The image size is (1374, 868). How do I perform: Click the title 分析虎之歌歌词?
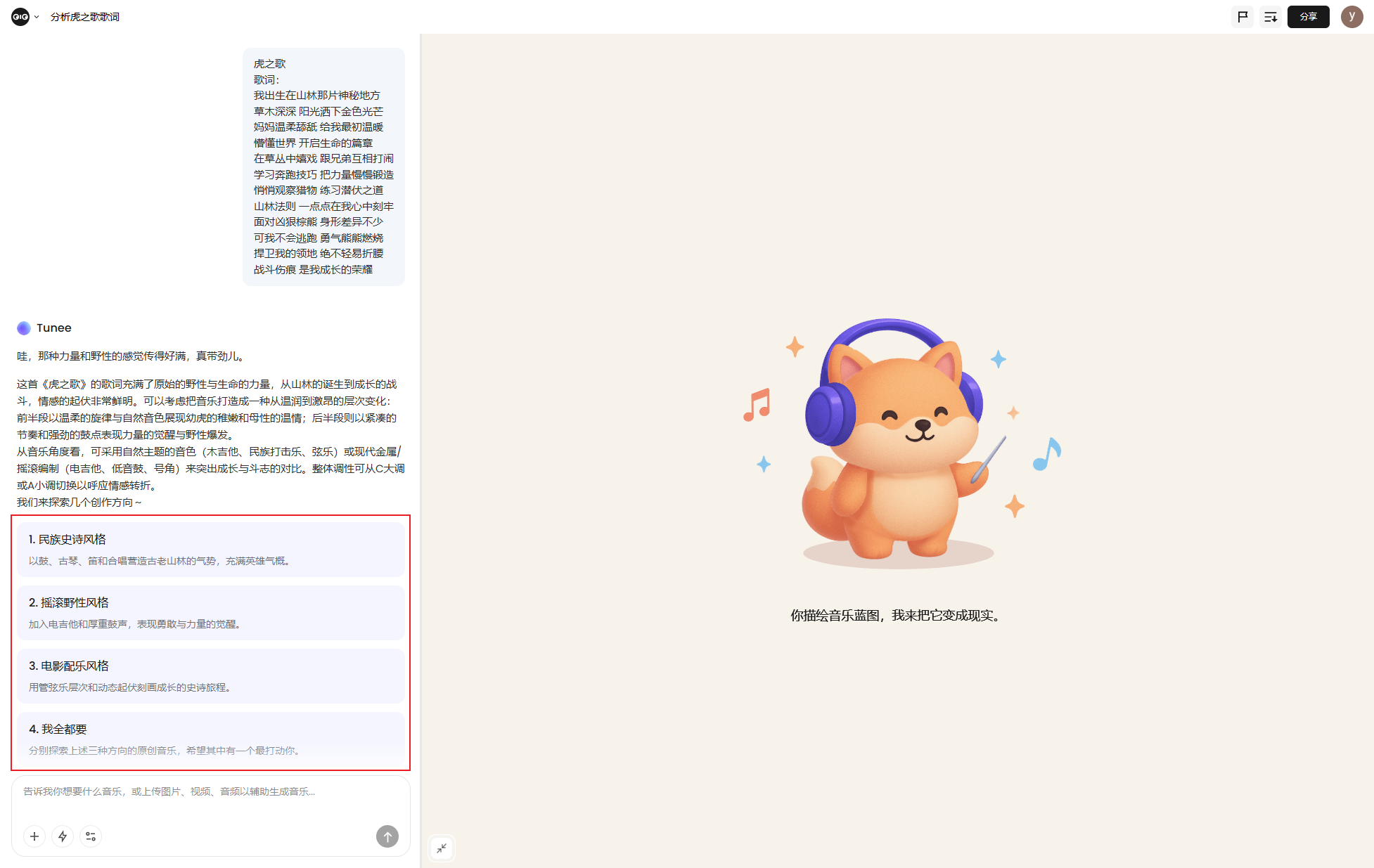(85, 17)
